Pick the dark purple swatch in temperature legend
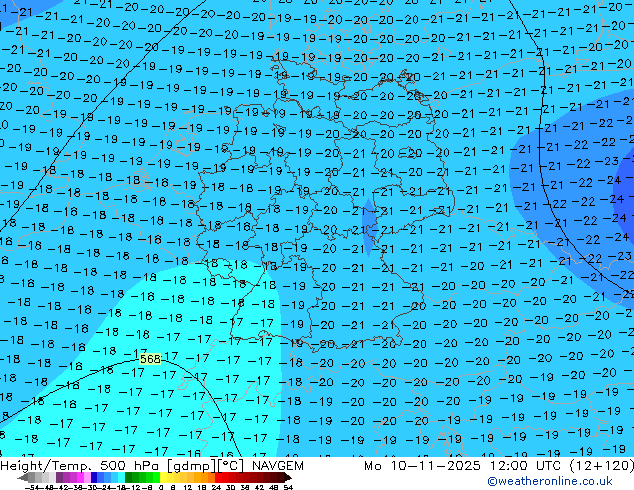 tap(59, 477)
